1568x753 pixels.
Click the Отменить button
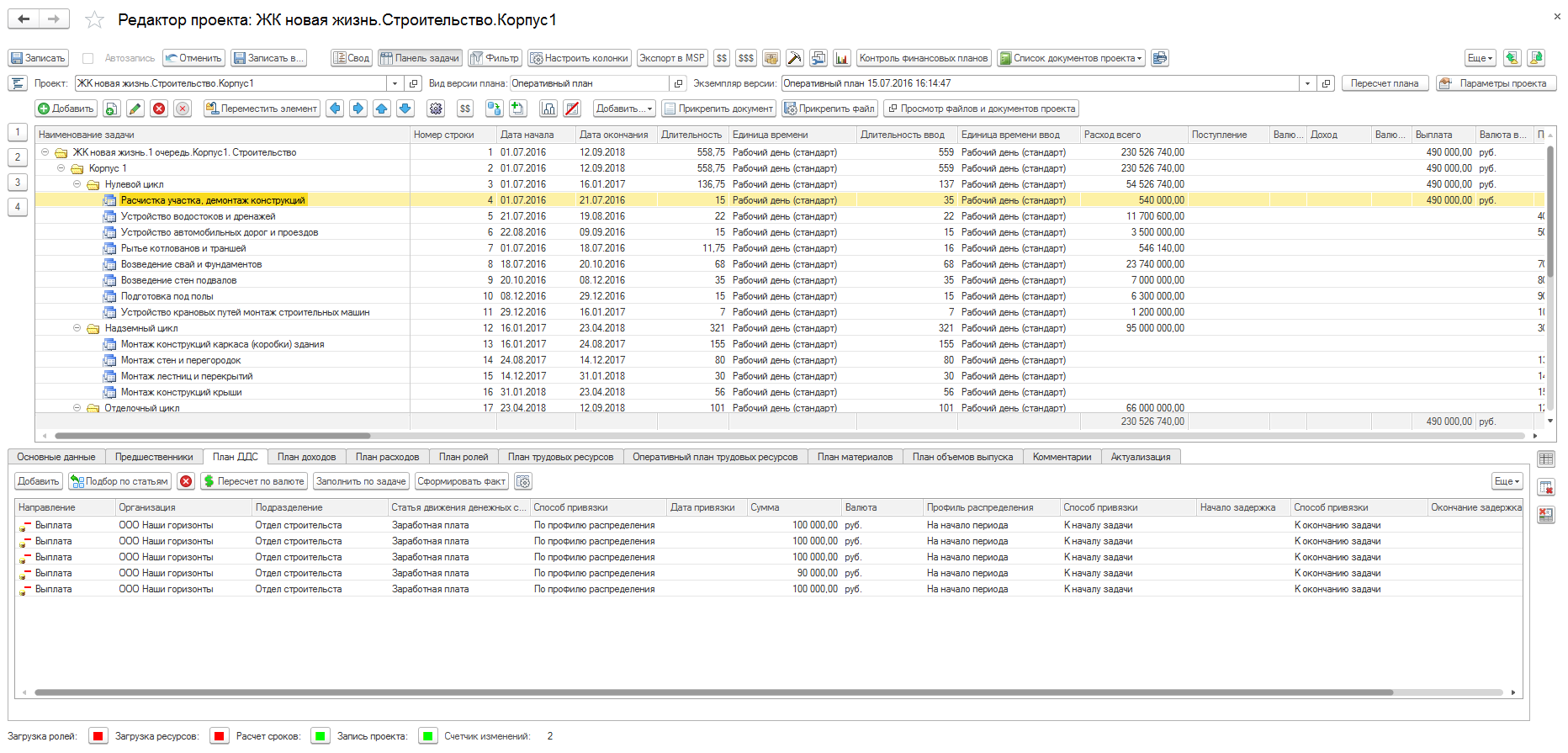193,58
